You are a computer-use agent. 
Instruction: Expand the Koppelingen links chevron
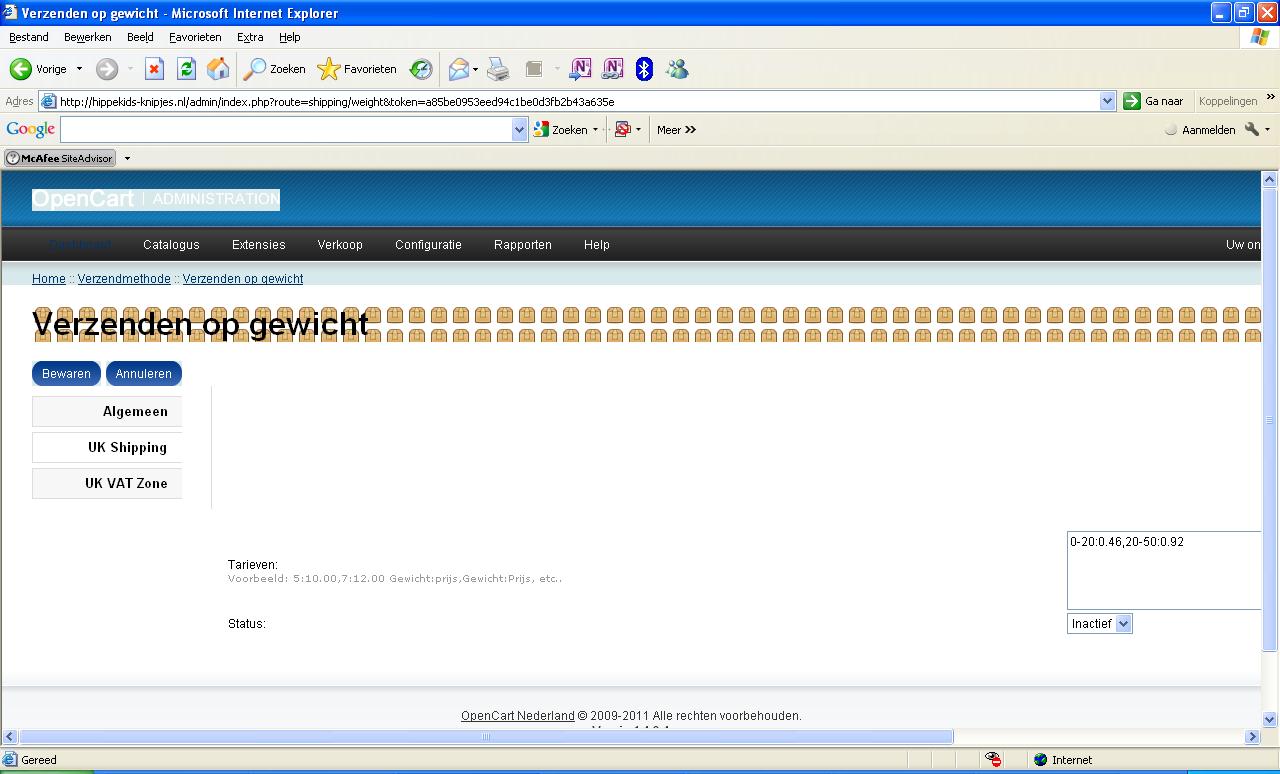coord(1270,98)
